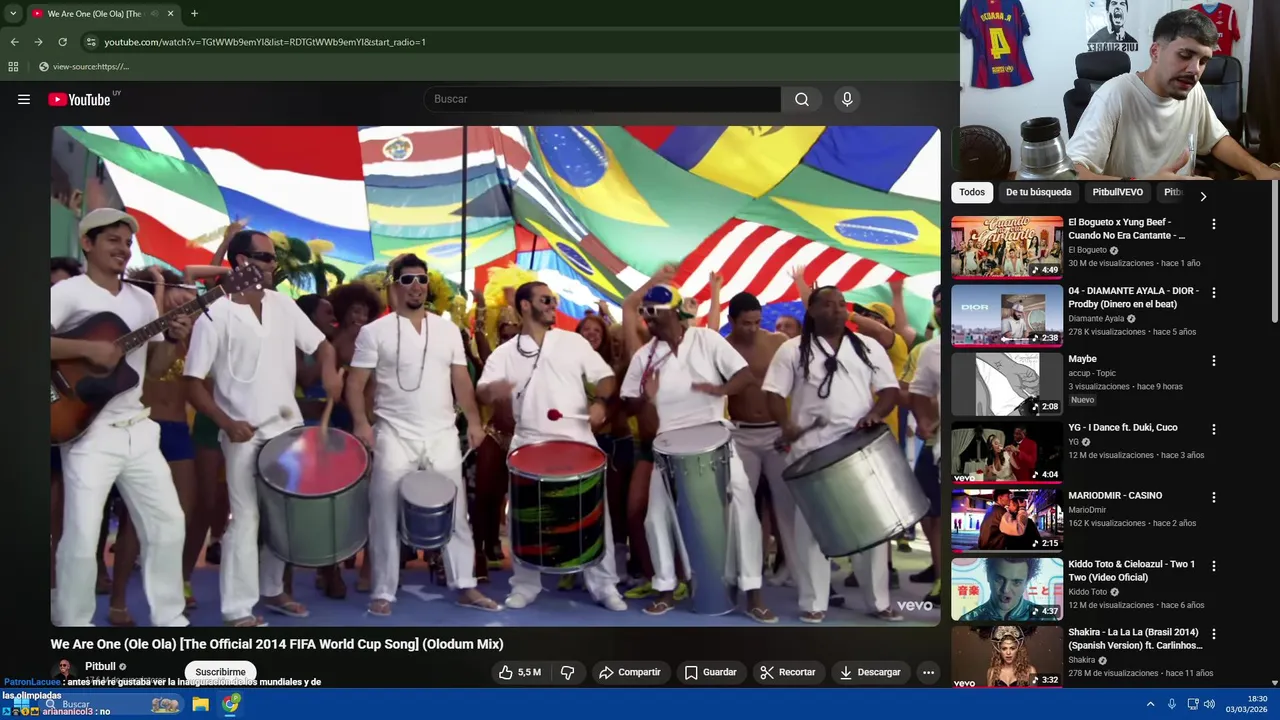Screen dimensions: 1280x720
Task: Dislike the video
Action: (567, 672)
